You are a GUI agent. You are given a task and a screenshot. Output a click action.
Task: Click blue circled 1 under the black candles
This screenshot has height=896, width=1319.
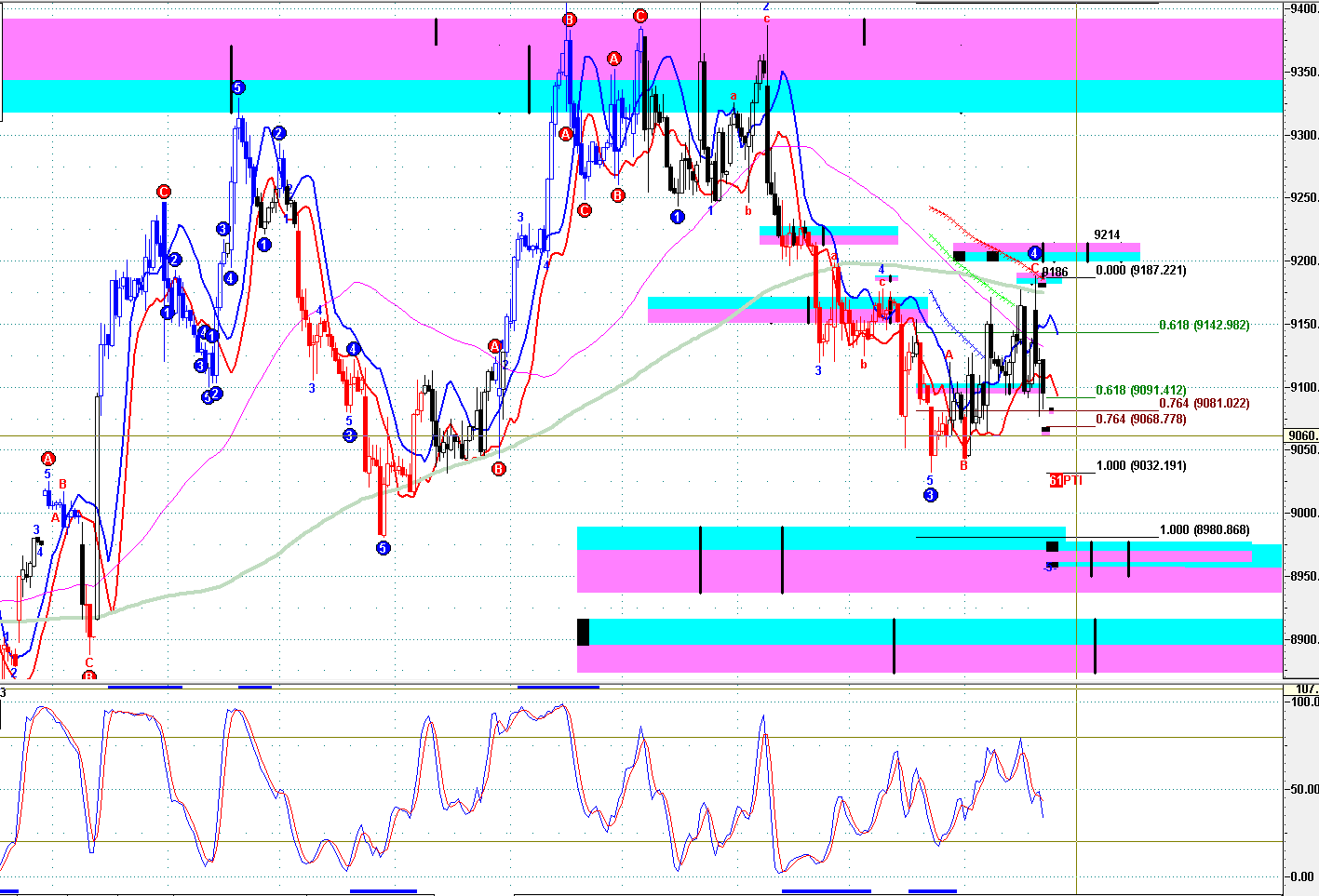[677, 217]
